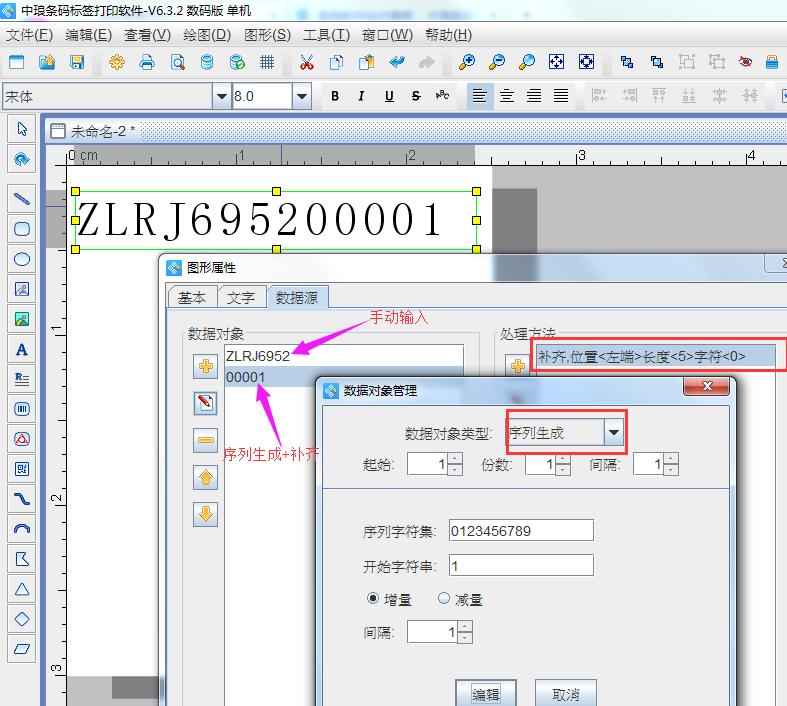Image resolution: width=787 pixels, height=706 pixels.
Task: Select the 减量 radio button
Action: point(444,599)
